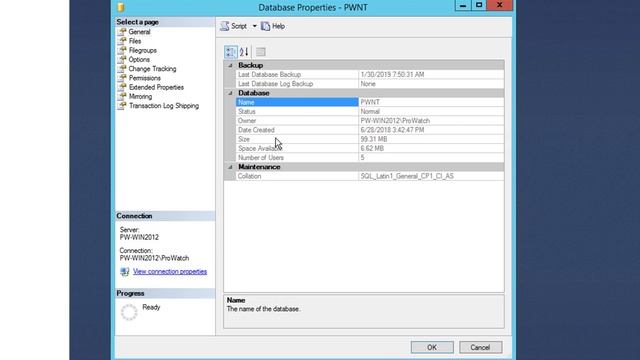
Task: Open Help from the toolbar
Action: pos(273,26)
